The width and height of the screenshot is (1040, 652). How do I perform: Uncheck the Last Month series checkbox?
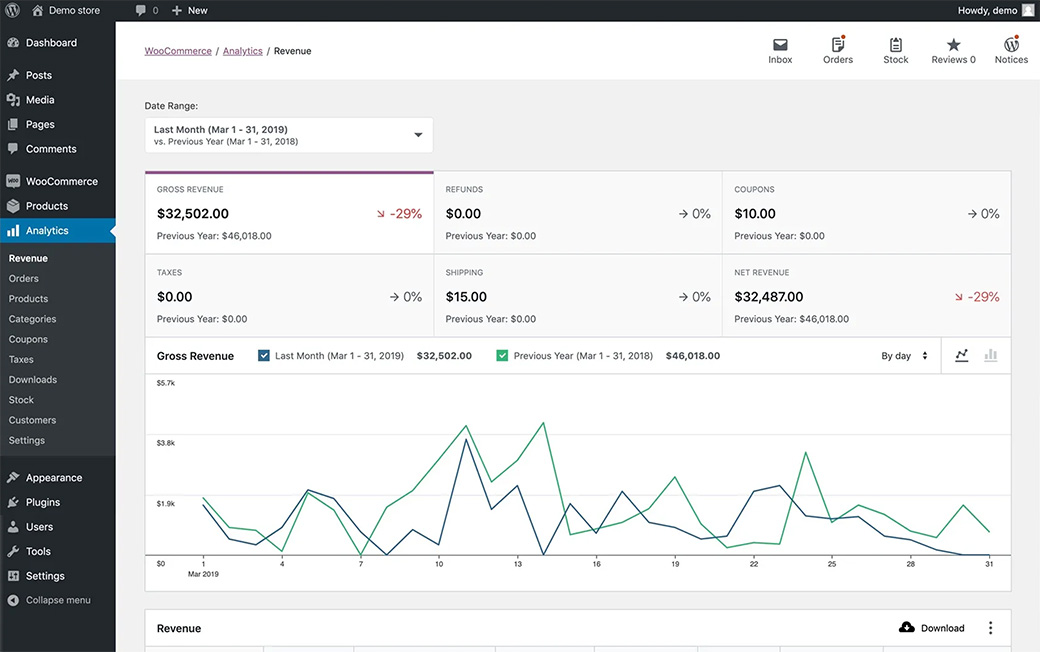(x=264, y=355)
